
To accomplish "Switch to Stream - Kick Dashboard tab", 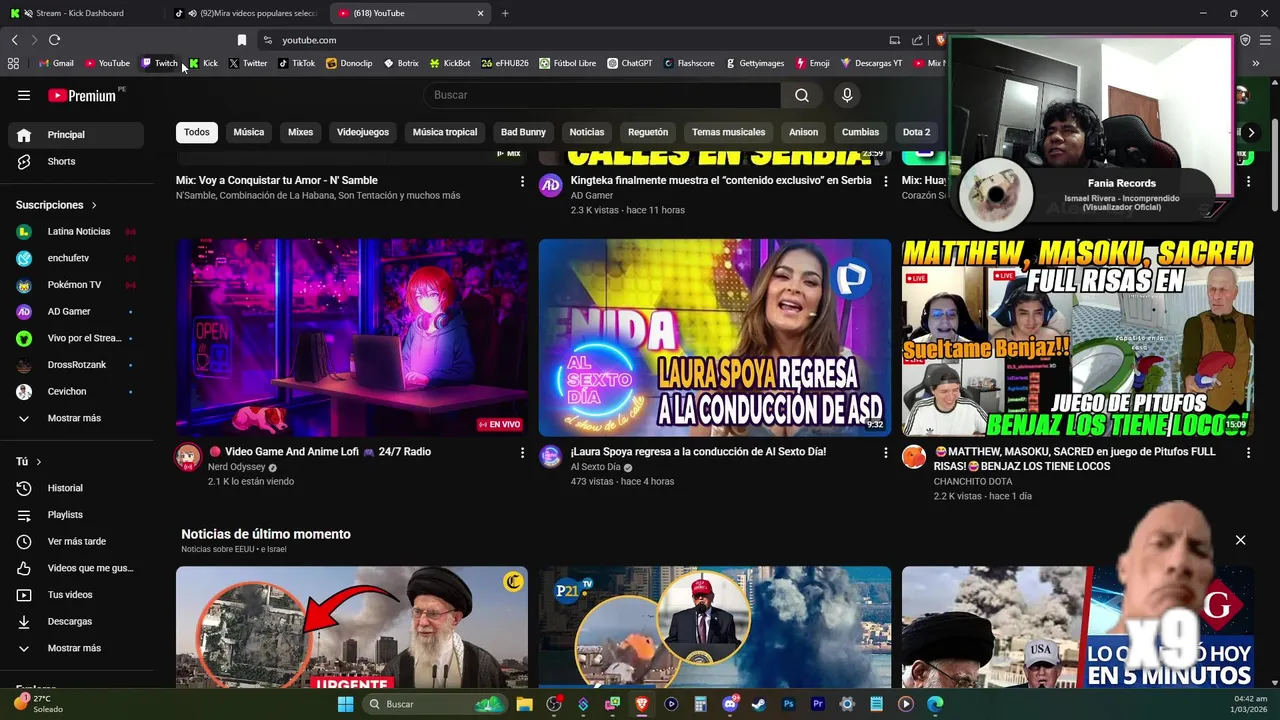I will coord(80,13).
